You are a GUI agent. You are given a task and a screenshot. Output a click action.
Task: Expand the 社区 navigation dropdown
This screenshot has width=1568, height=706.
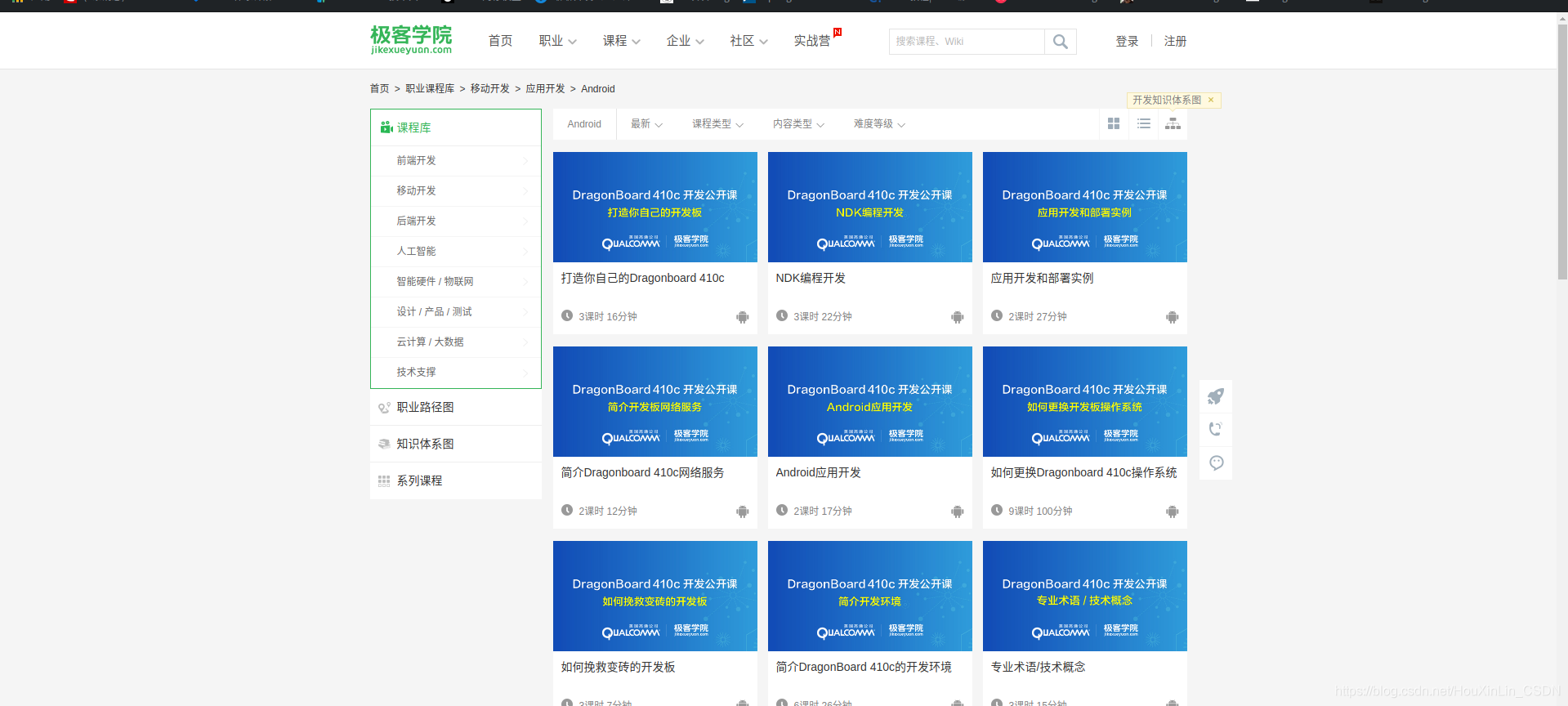coord(749,41)
